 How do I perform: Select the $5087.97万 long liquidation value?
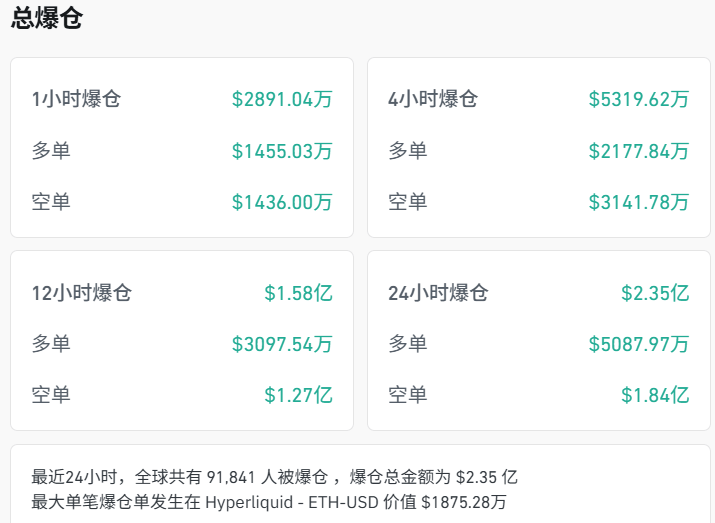[x=639, y=344]
